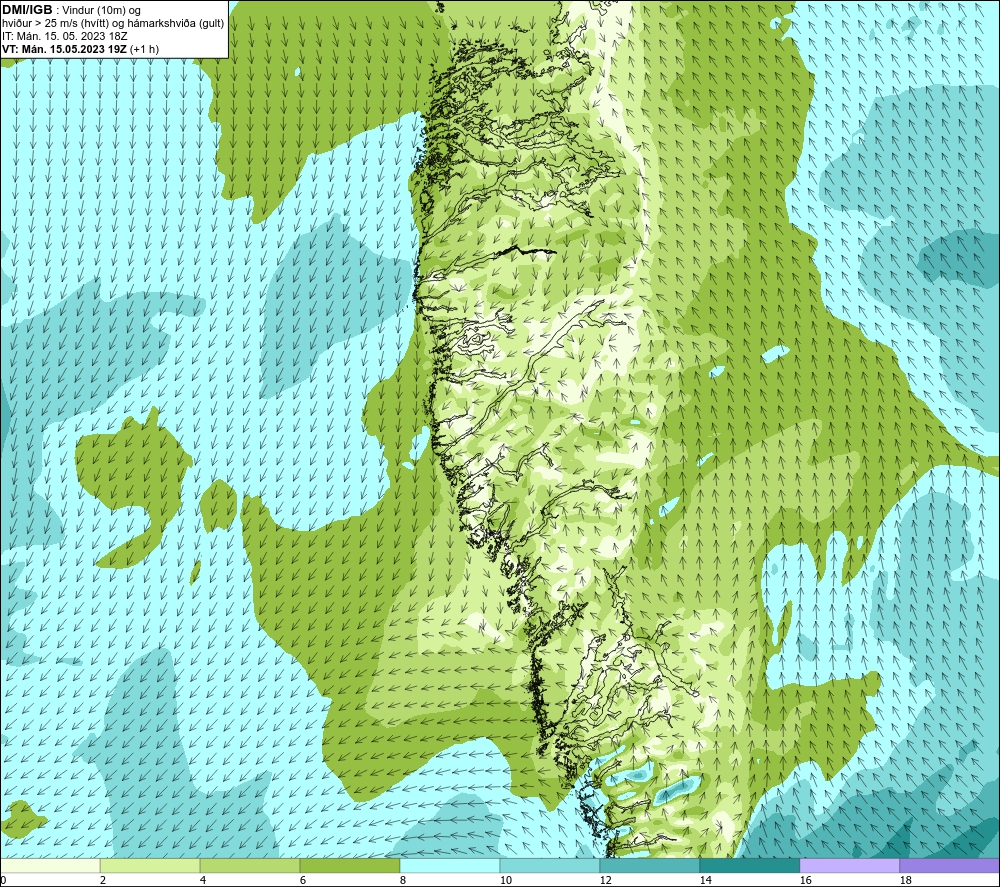
Task: Click the scale label '8'
Action: [403, 881]
